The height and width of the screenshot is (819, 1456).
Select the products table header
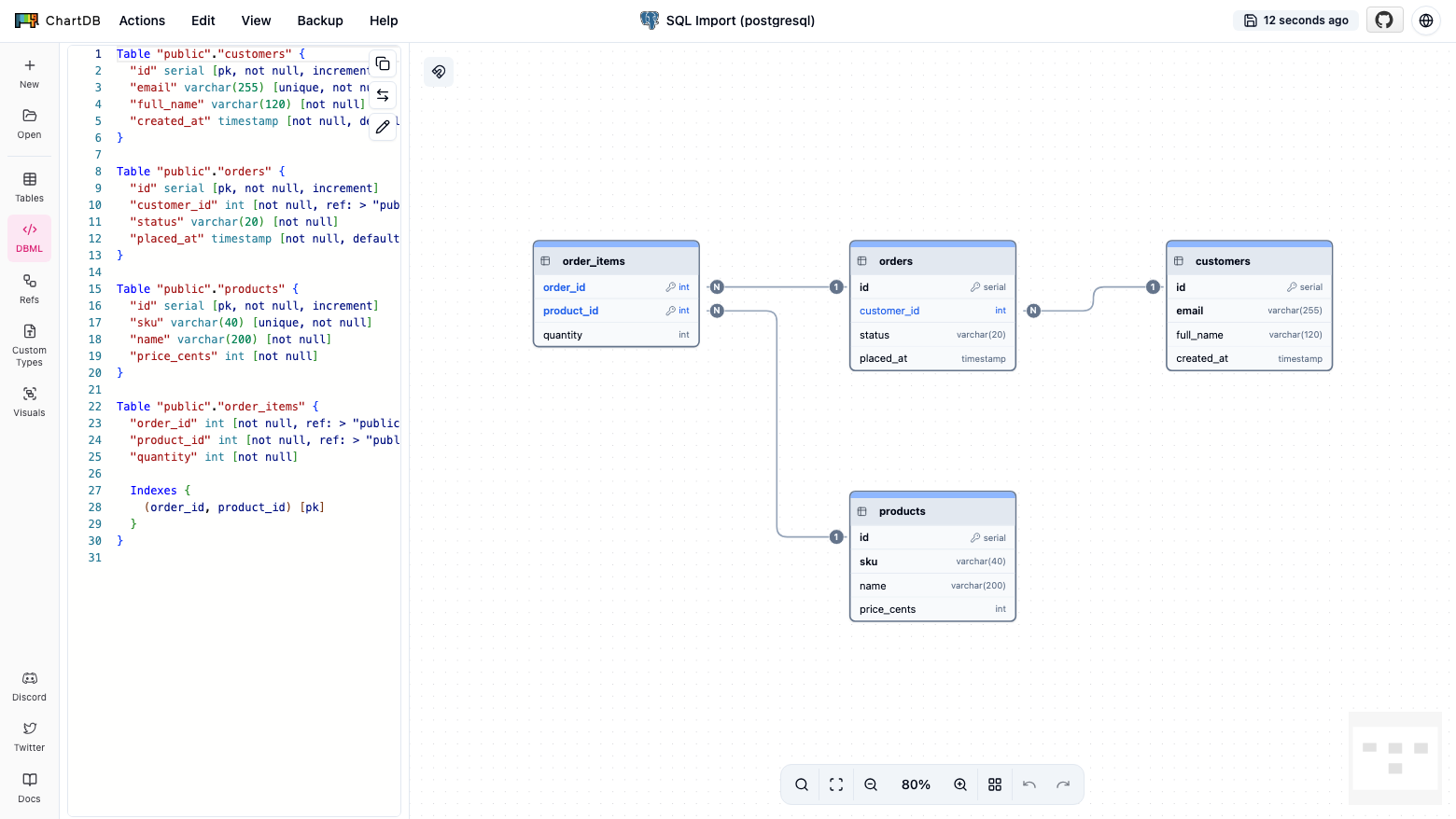coord(932,511)
